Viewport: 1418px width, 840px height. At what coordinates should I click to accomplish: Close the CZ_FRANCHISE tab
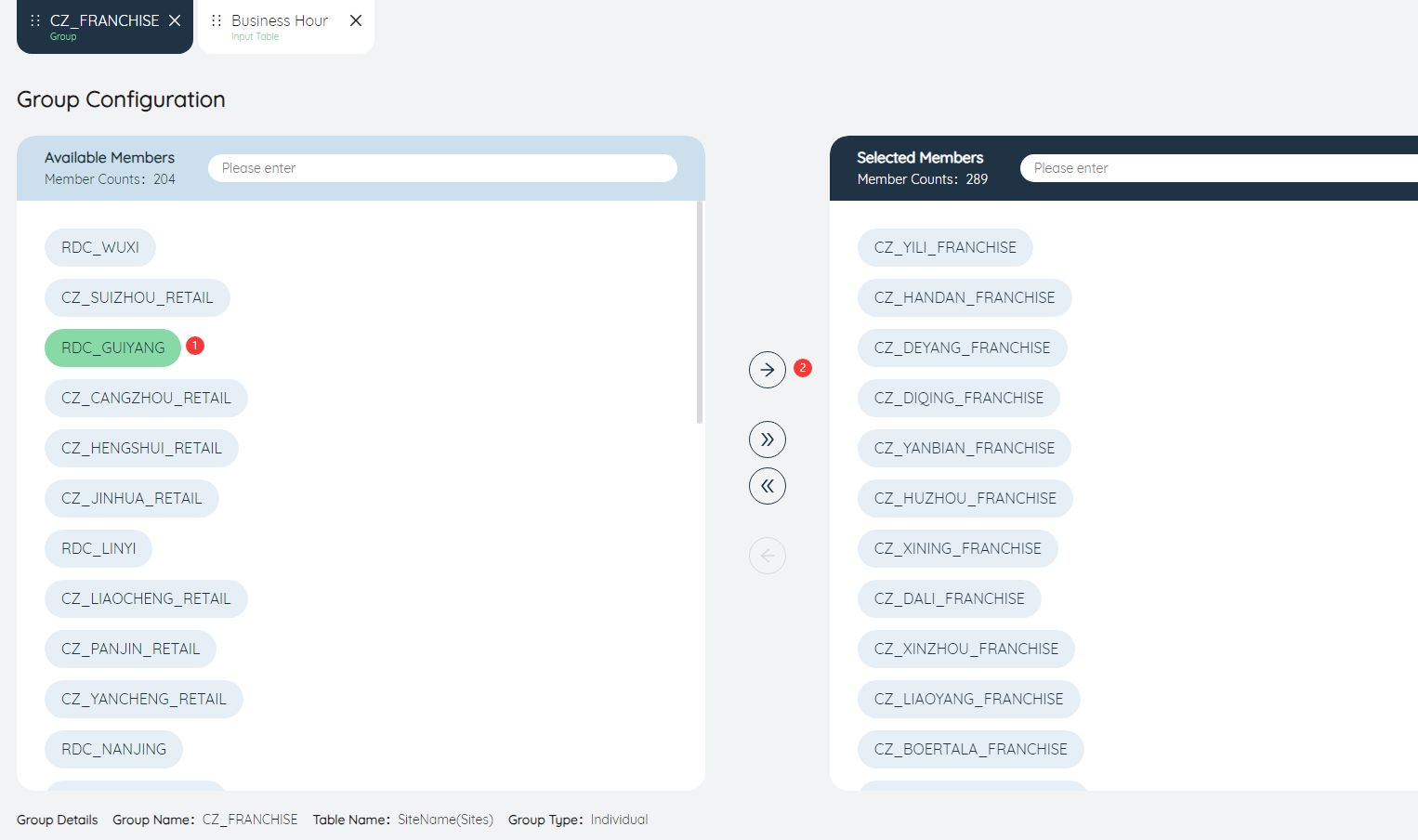coord(175,20)
